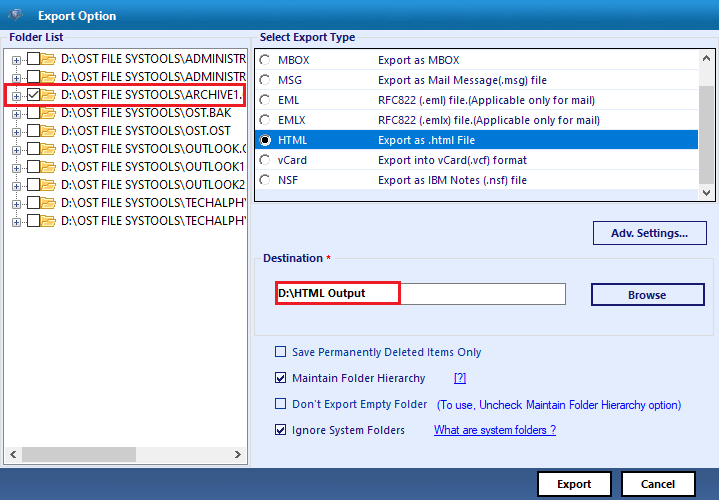719x500 pixels.
Task: Check the first ADMINISTR folder checkbox
Action: tap(33, 59)
